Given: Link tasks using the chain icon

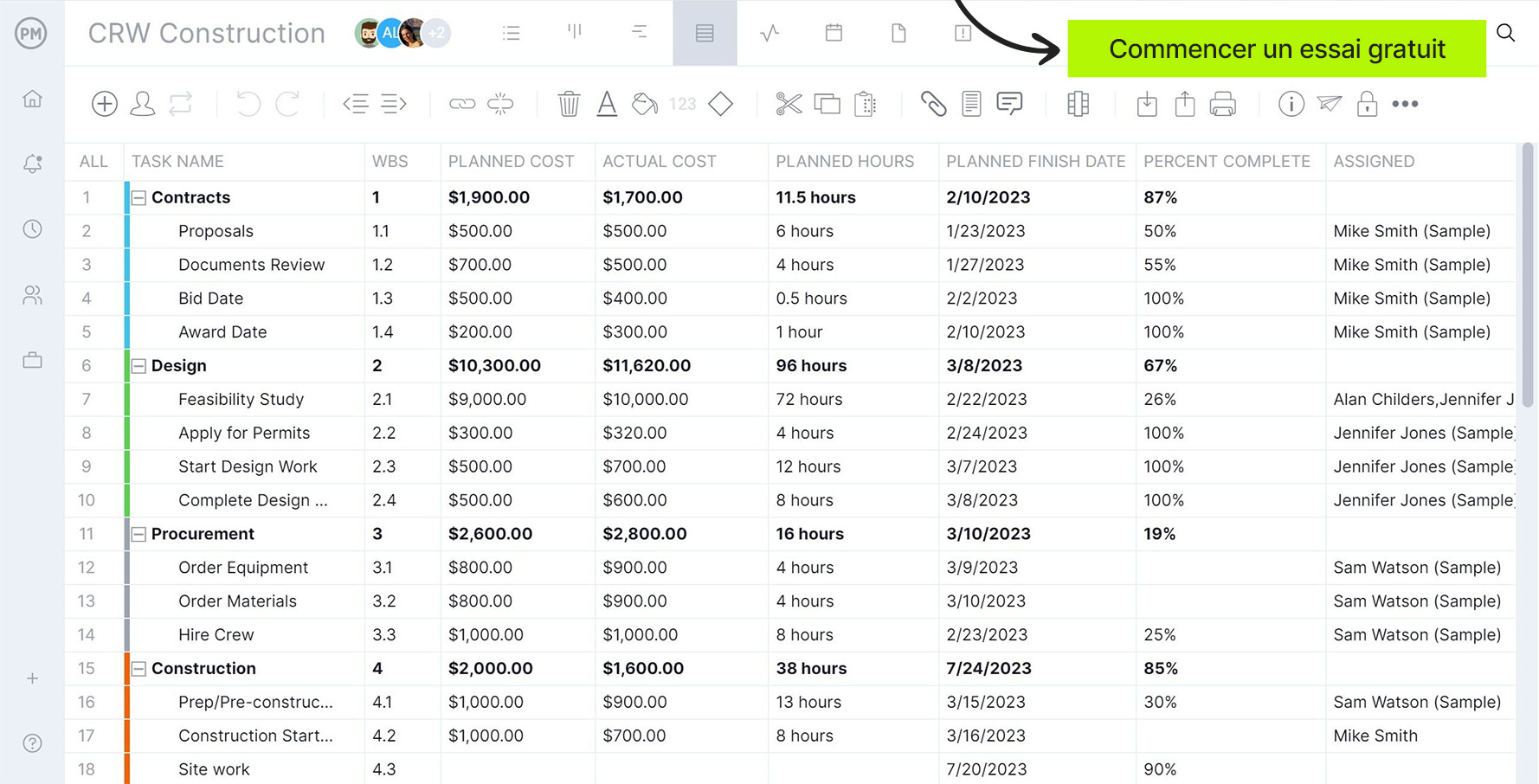Looking at the screenshot, I should [x=462, y=104].
